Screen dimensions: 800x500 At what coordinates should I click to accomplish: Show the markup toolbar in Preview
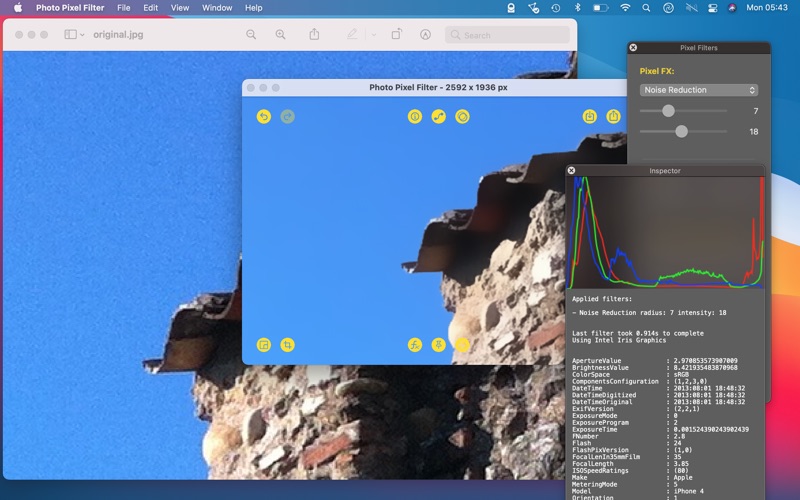click(426, 35)
